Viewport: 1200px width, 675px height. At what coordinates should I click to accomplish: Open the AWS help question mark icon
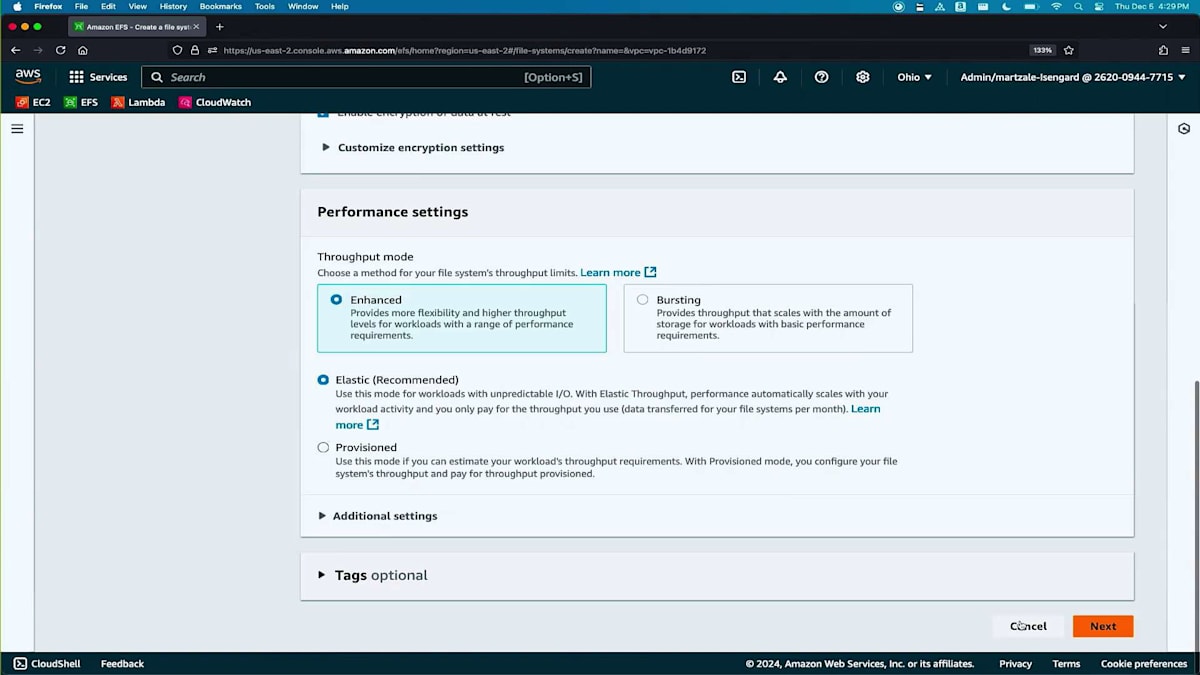[821, 77]
